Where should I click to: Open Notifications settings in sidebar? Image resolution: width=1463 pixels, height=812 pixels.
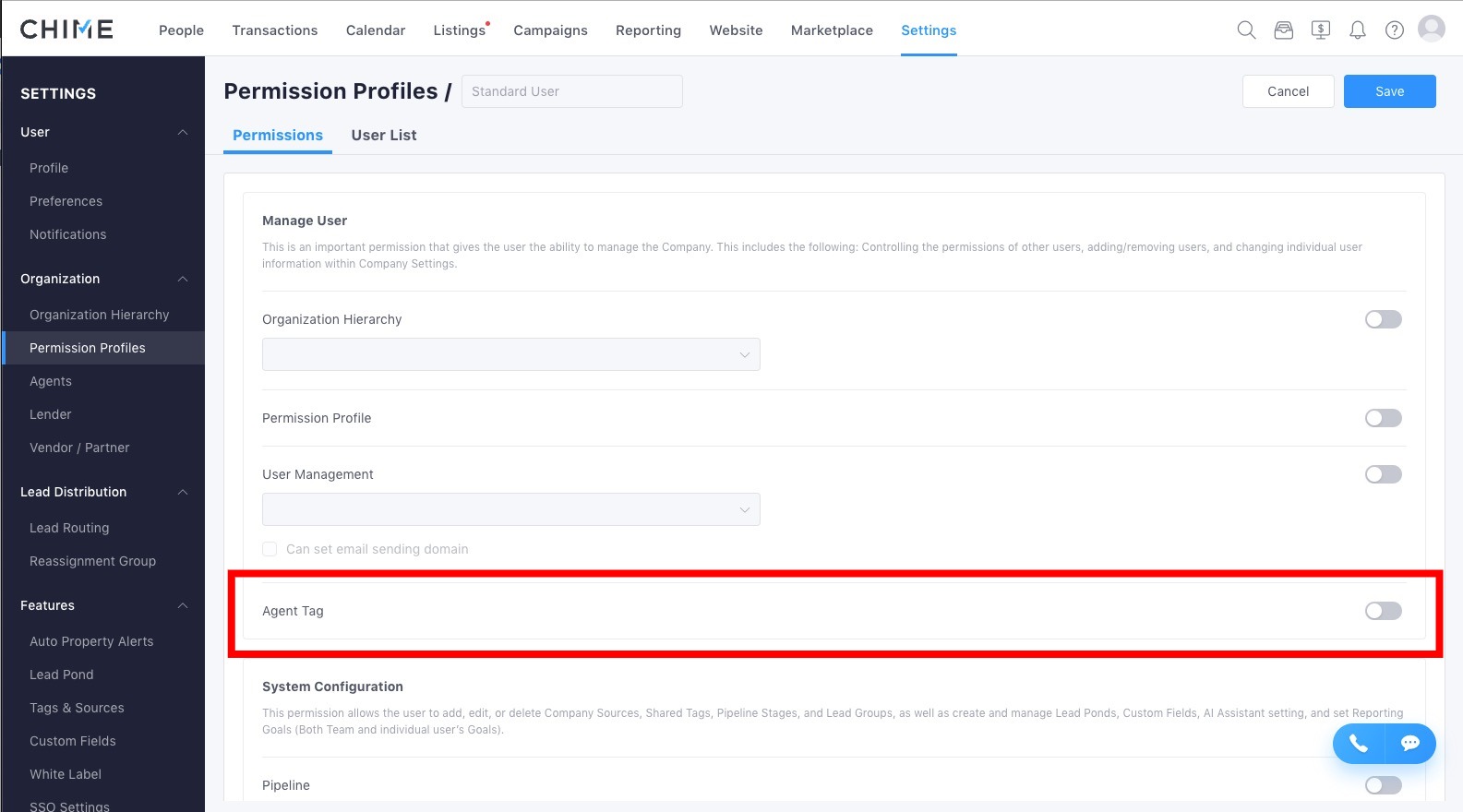coord(67,234)
